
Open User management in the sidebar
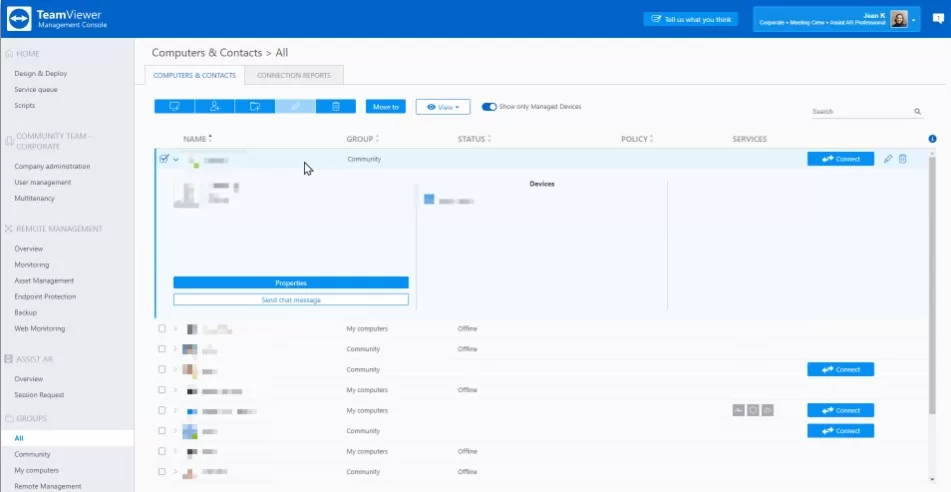42,182
